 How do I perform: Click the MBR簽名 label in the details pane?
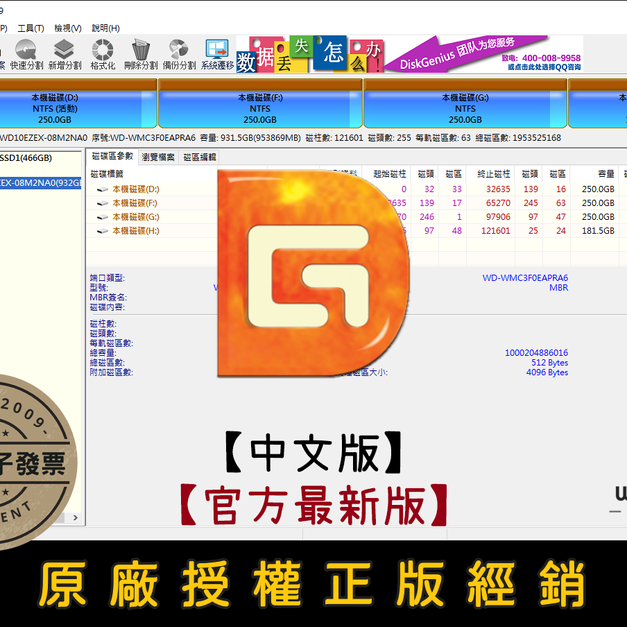(108, 297)
